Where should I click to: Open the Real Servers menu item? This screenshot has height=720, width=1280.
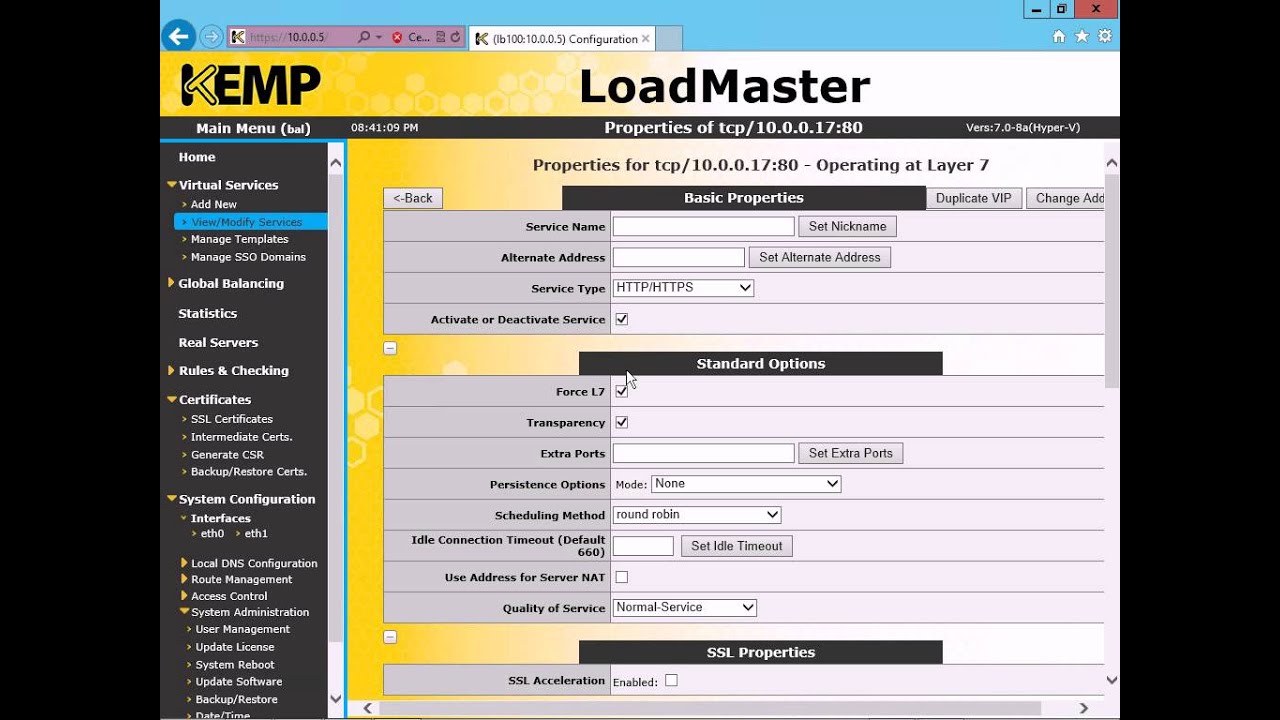pyautogui.click(x=218, y=343)
